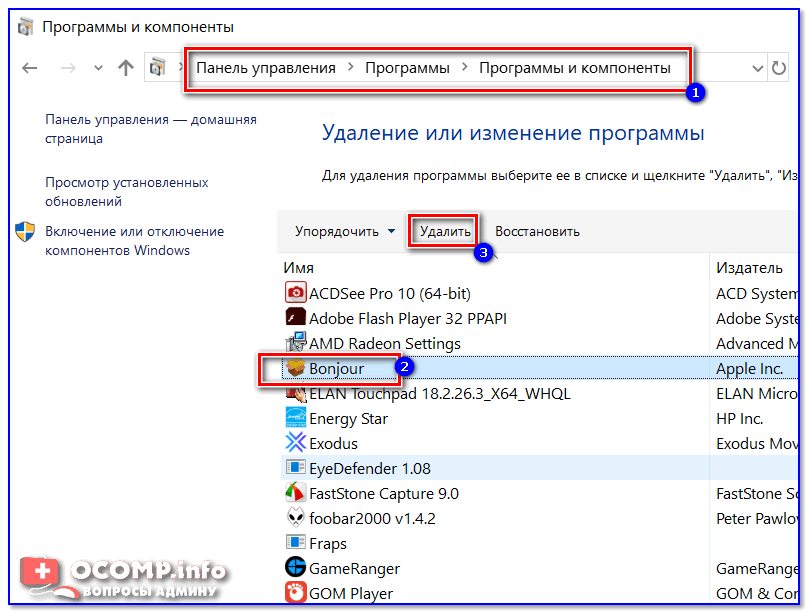808x613 pixels.
Task: Select ELAN Touchpad 18.2.26.3_X64_WHQL entry
Action: [x=440, y=394]
